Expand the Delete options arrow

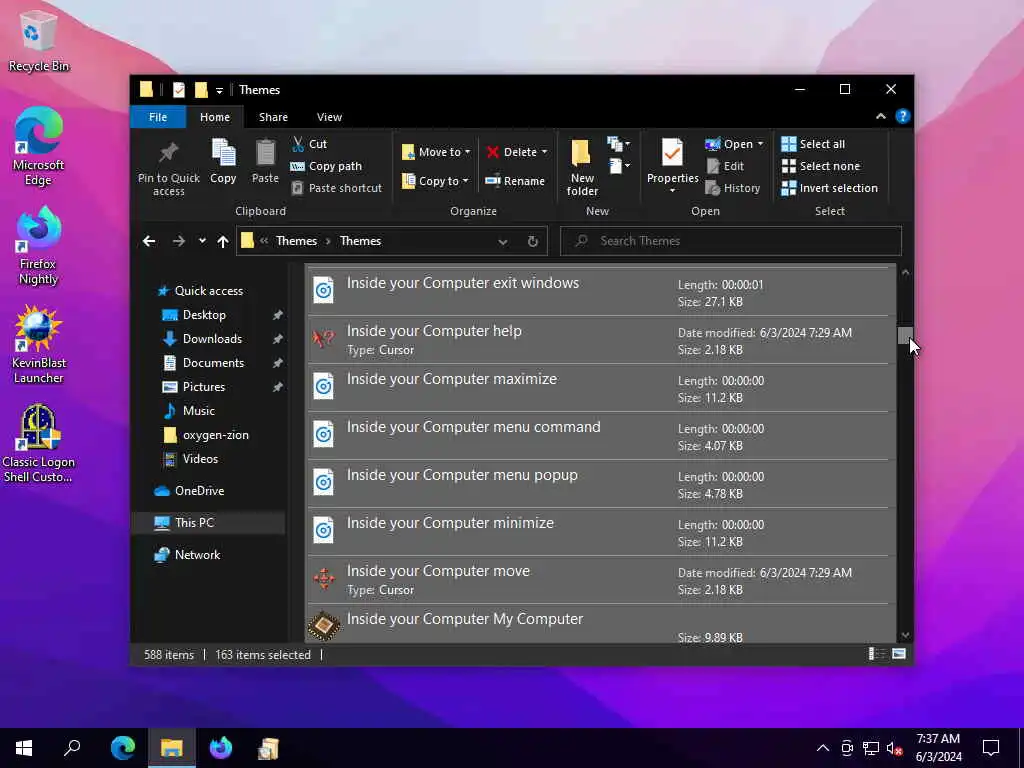point(544,152)
